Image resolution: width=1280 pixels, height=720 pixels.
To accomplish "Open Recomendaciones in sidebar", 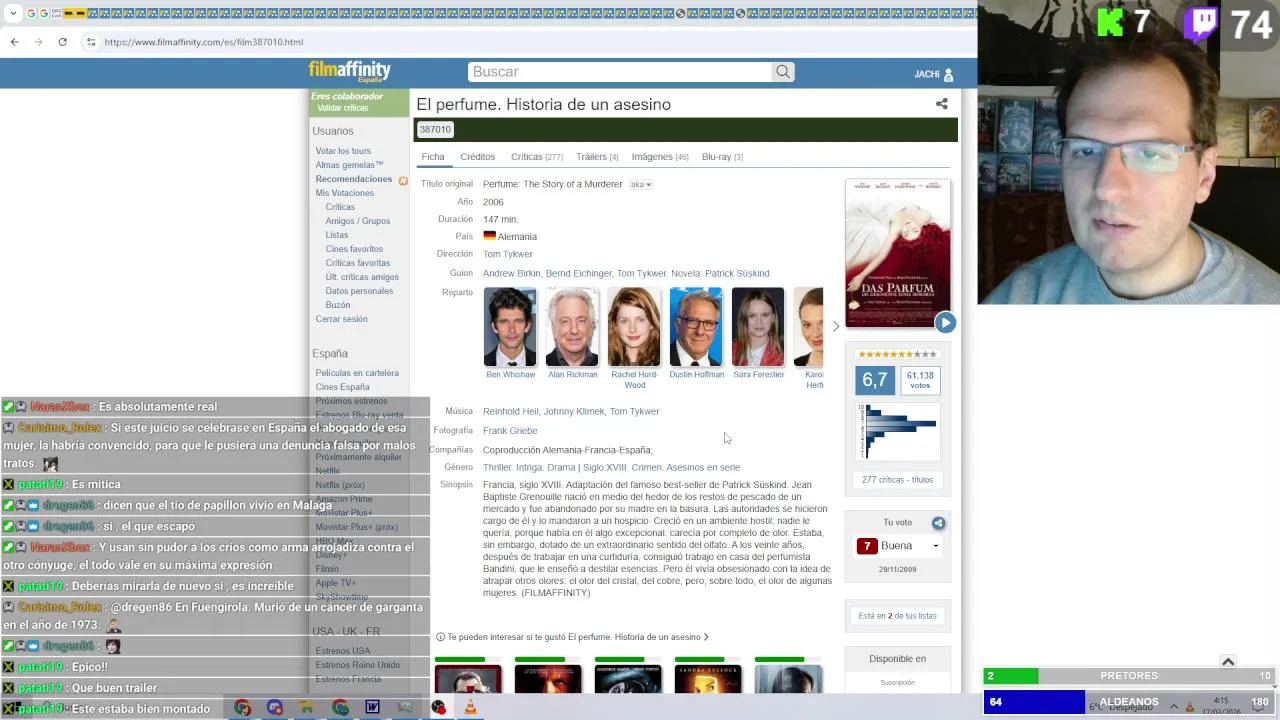I will pyautogui.click(x=354, y=179).
